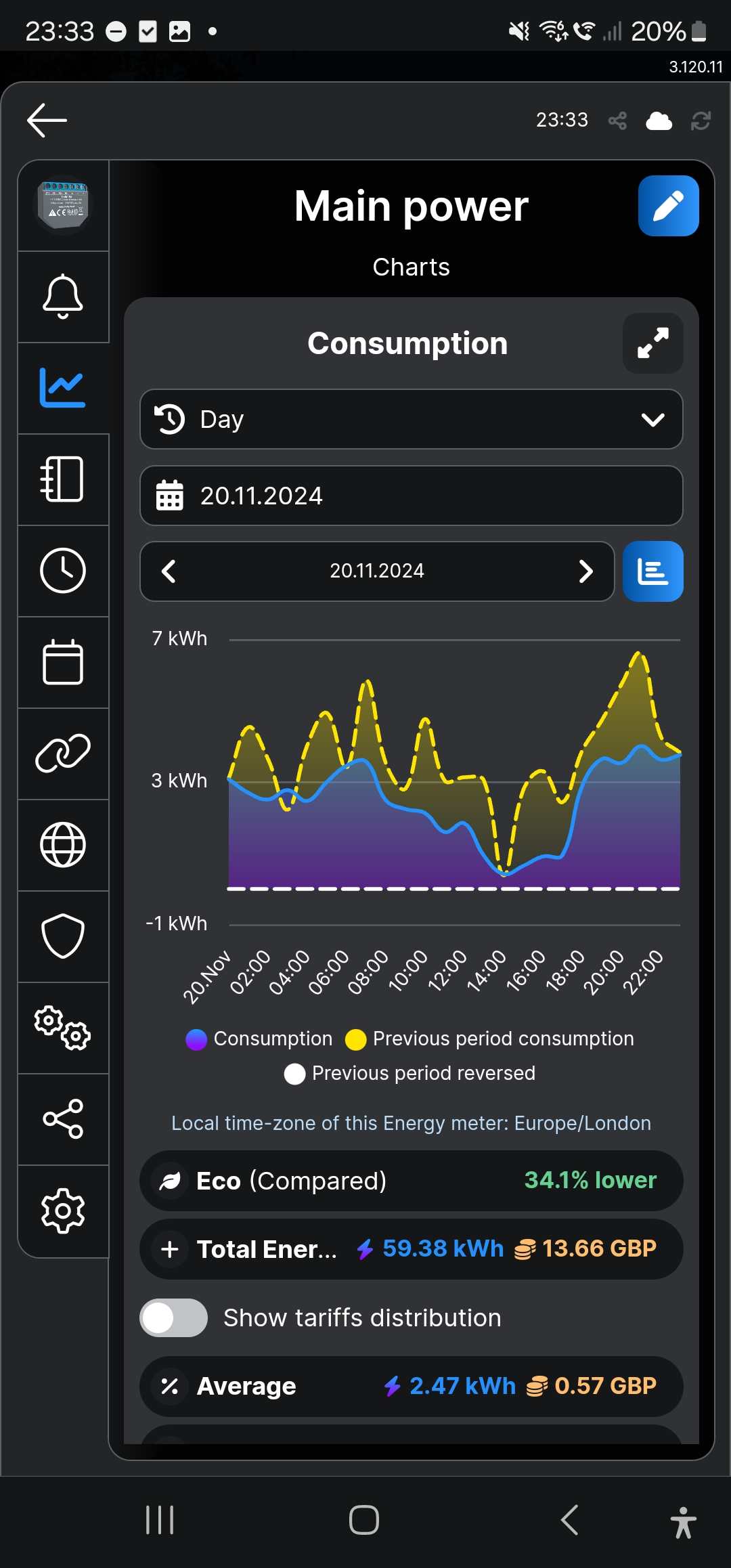Expand the Consumption chart to fullscreen
Image resolution: width=731 pixels, height=1568 pixels.
tap(652, 343)
